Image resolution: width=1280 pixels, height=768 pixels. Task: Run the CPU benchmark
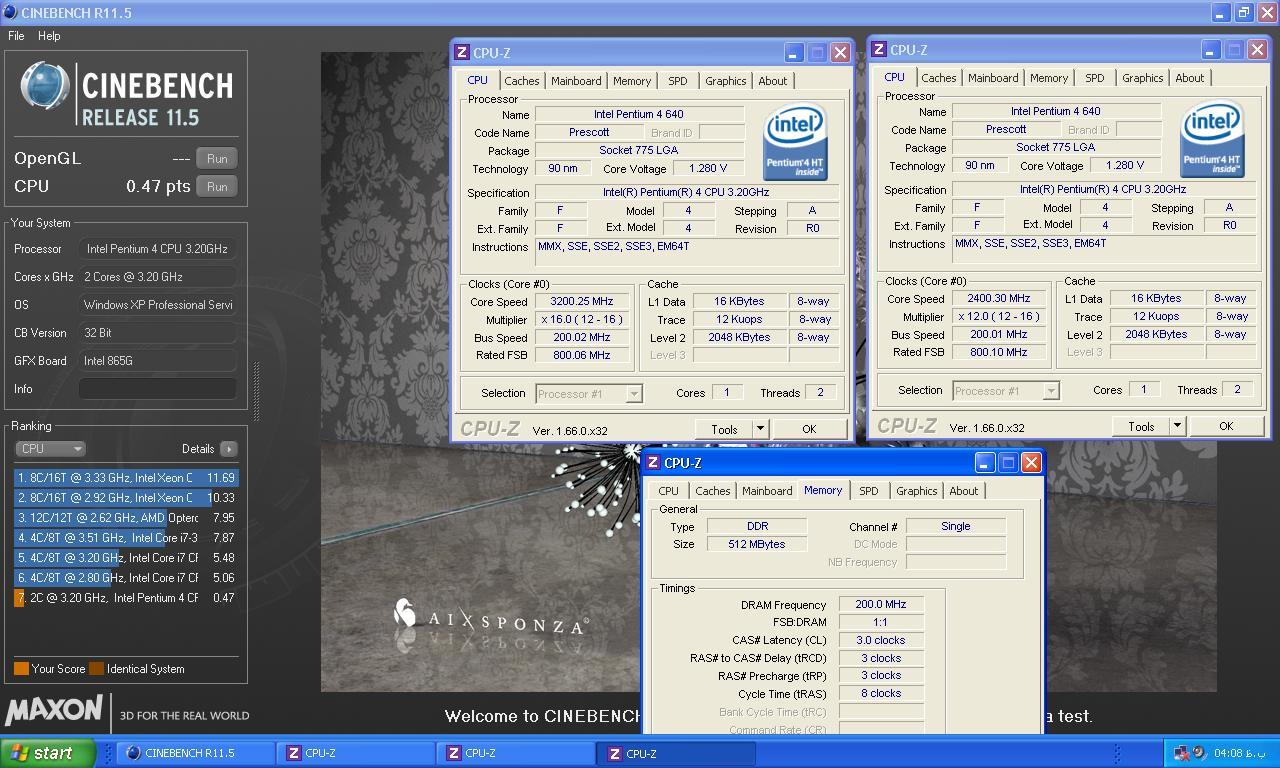217,186
